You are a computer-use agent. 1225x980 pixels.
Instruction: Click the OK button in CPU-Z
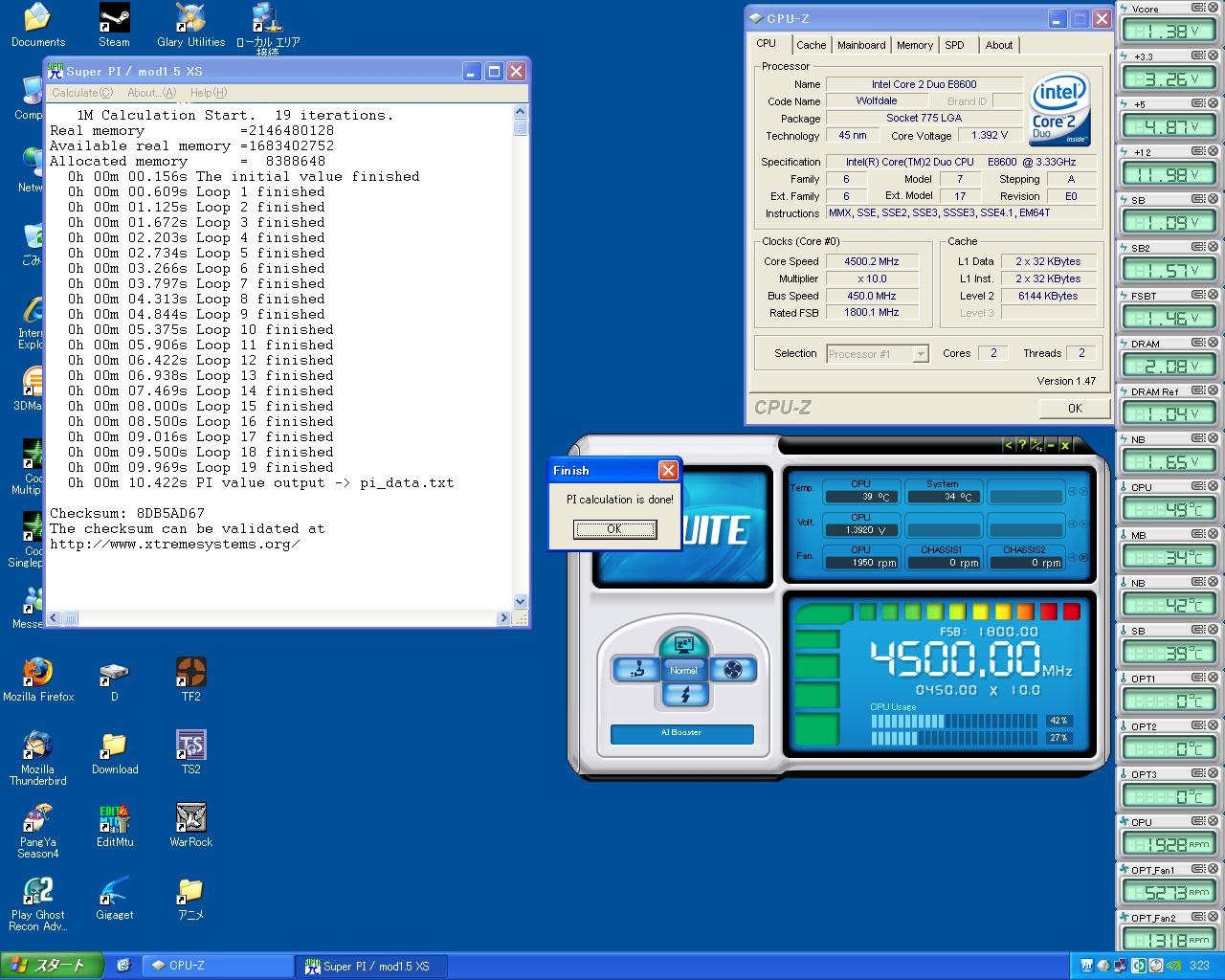pos(1074,409)
